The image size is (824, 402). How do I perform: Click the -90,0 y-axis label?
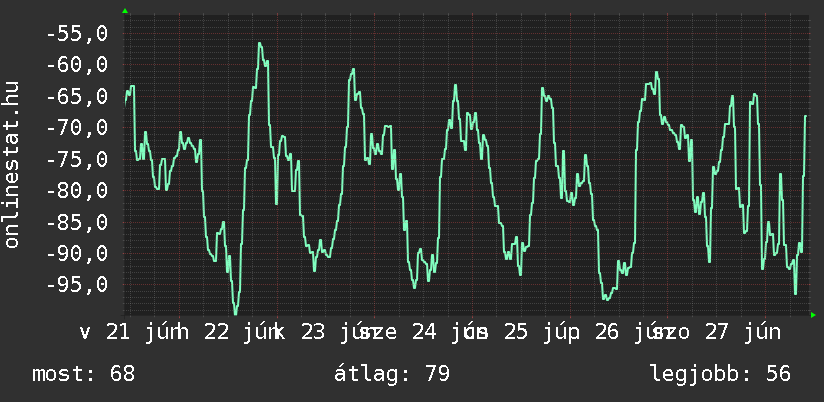77,254
